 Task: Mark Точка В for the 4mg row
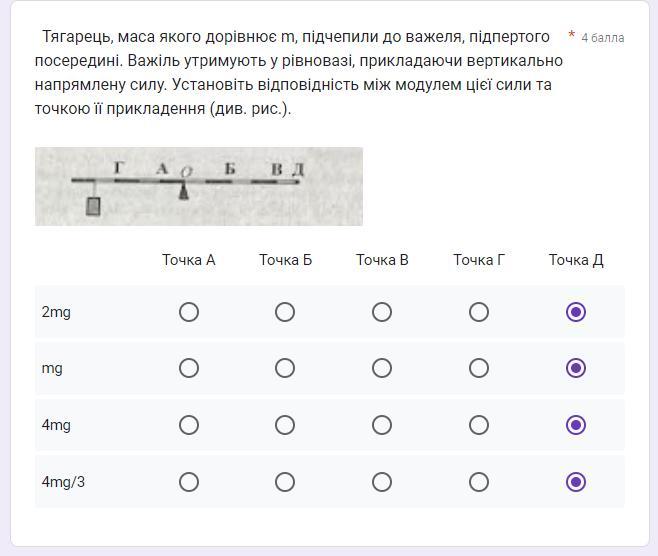(x=382, y=425)
